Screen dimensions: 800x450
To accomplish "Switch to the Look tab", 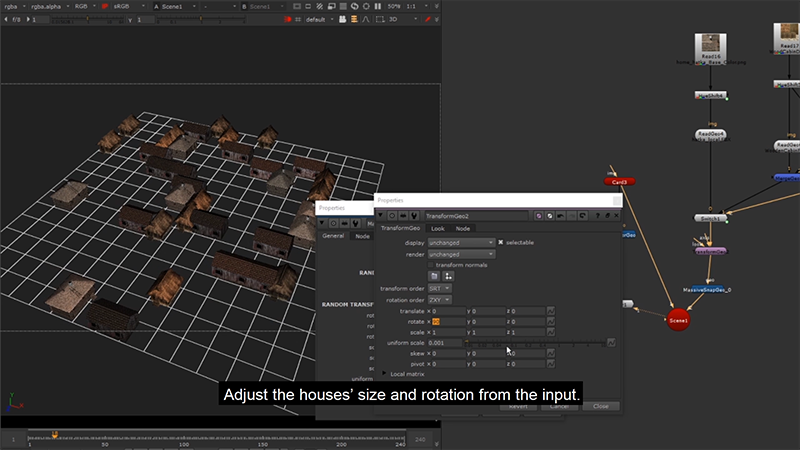I will [438, 229].
